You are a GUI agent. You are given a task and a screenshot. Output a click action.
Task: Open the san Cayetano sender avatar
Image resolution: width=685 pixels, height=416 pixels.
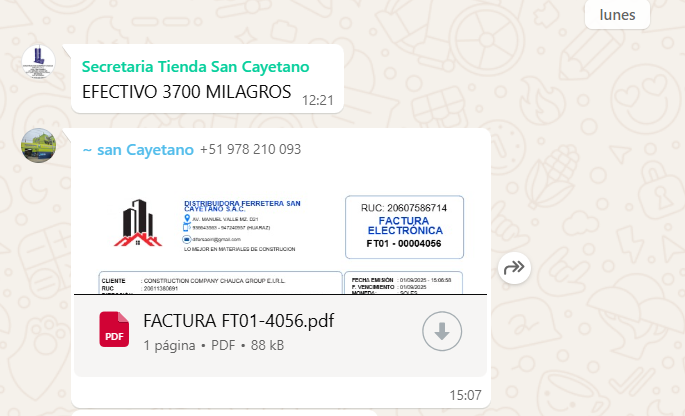point(38,146)
